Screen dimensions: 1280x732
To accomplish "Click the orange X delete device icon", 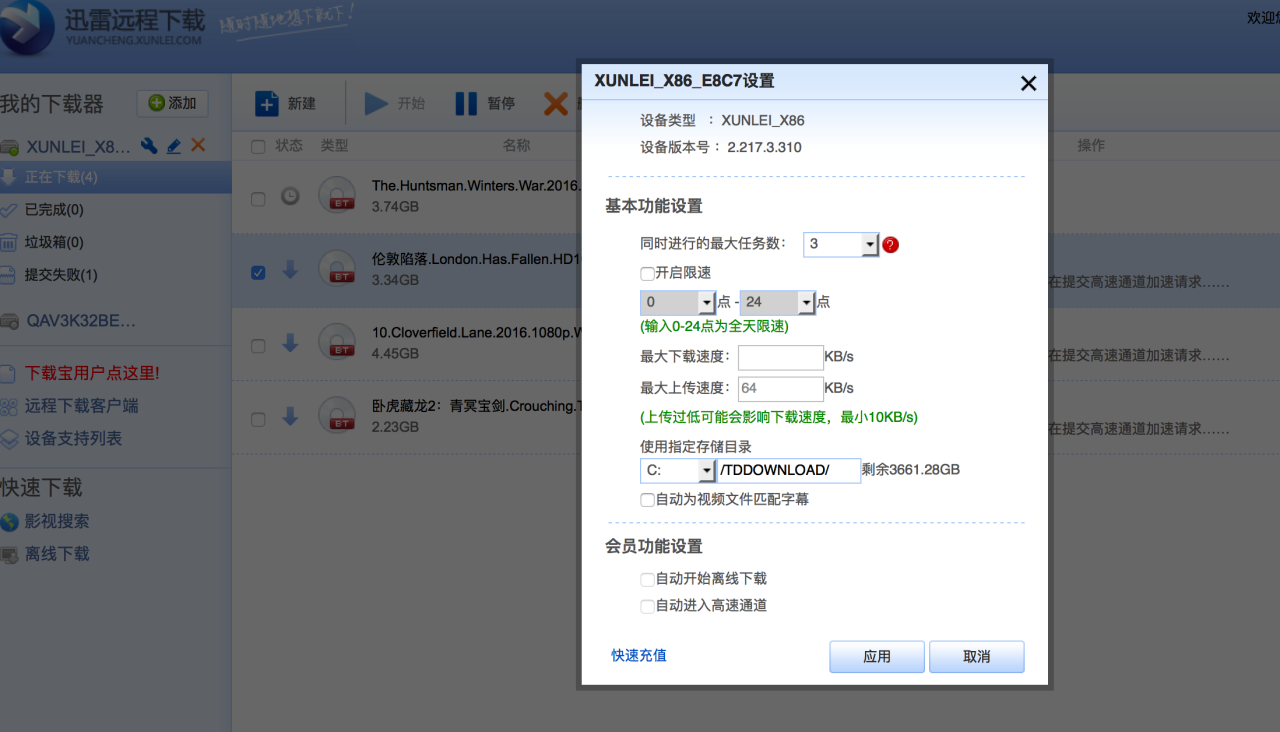I will pyautogui.click(x=198, y=145).
